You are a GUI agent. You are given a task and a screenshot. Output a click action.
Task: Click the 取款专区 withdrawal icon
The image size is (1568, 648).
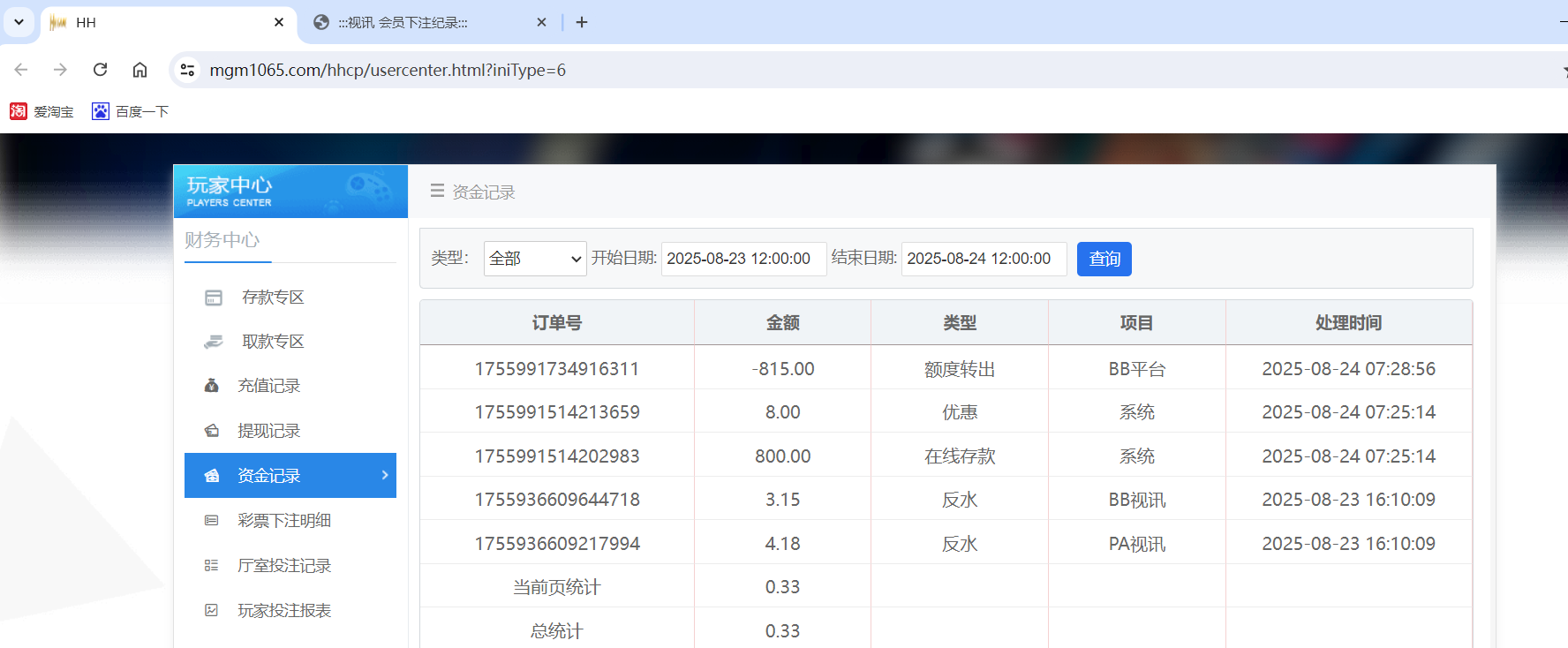pyautogui.click(x=214, y=342)
